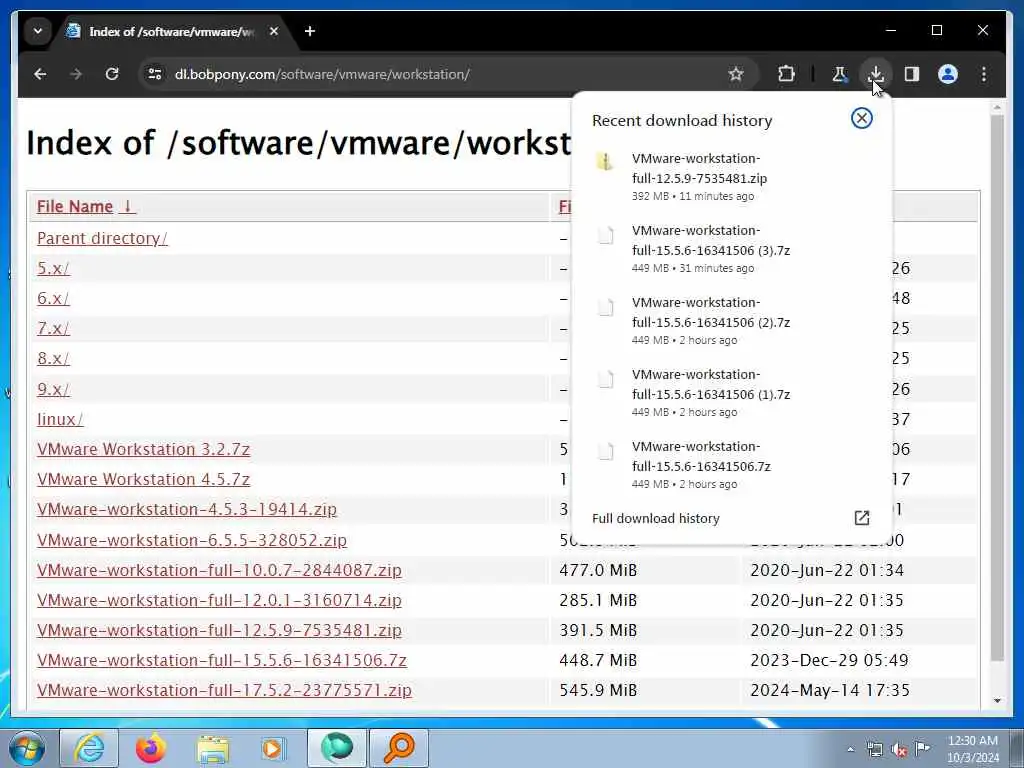Open Chrome three-dot menu

984,74
